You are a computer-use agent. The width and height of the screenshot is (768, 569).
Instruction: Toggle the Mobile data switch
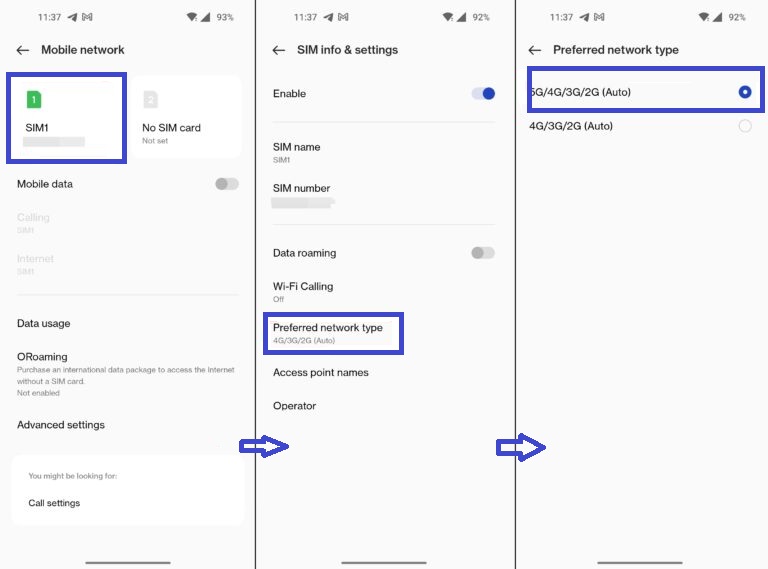tap(227, 184)
